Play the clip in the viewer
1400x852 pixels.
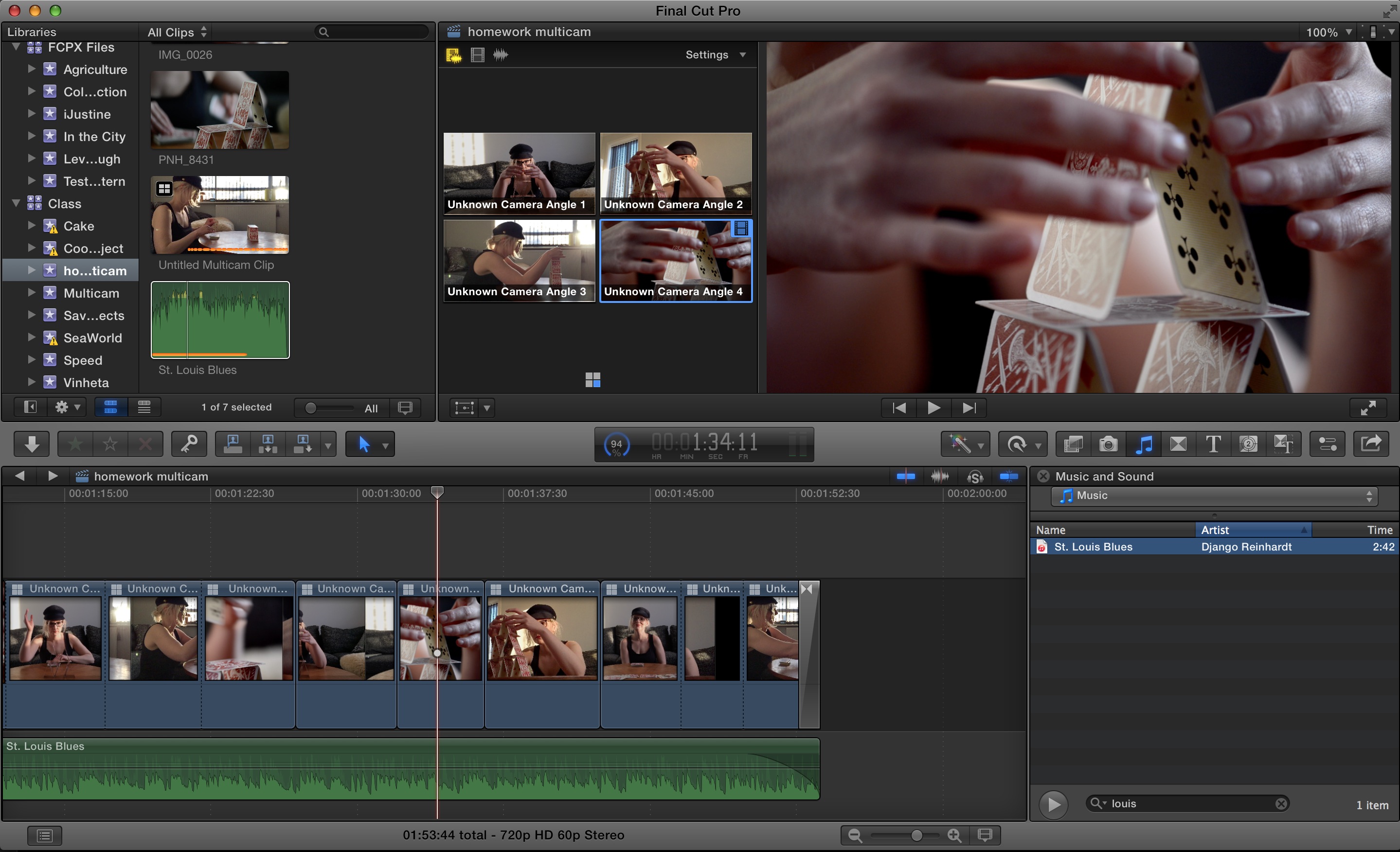tap(933, 408)
